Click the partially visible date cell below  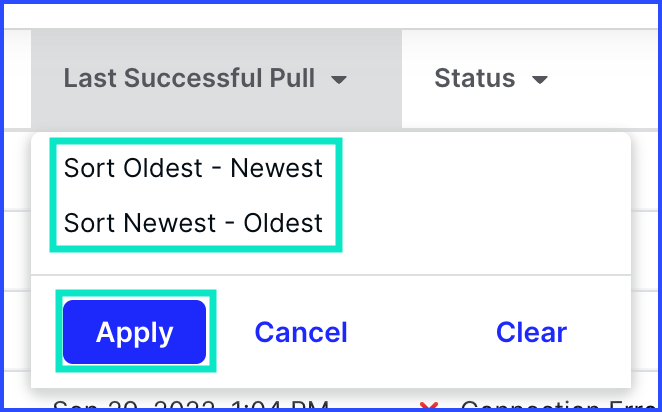[x=190, y=405]
